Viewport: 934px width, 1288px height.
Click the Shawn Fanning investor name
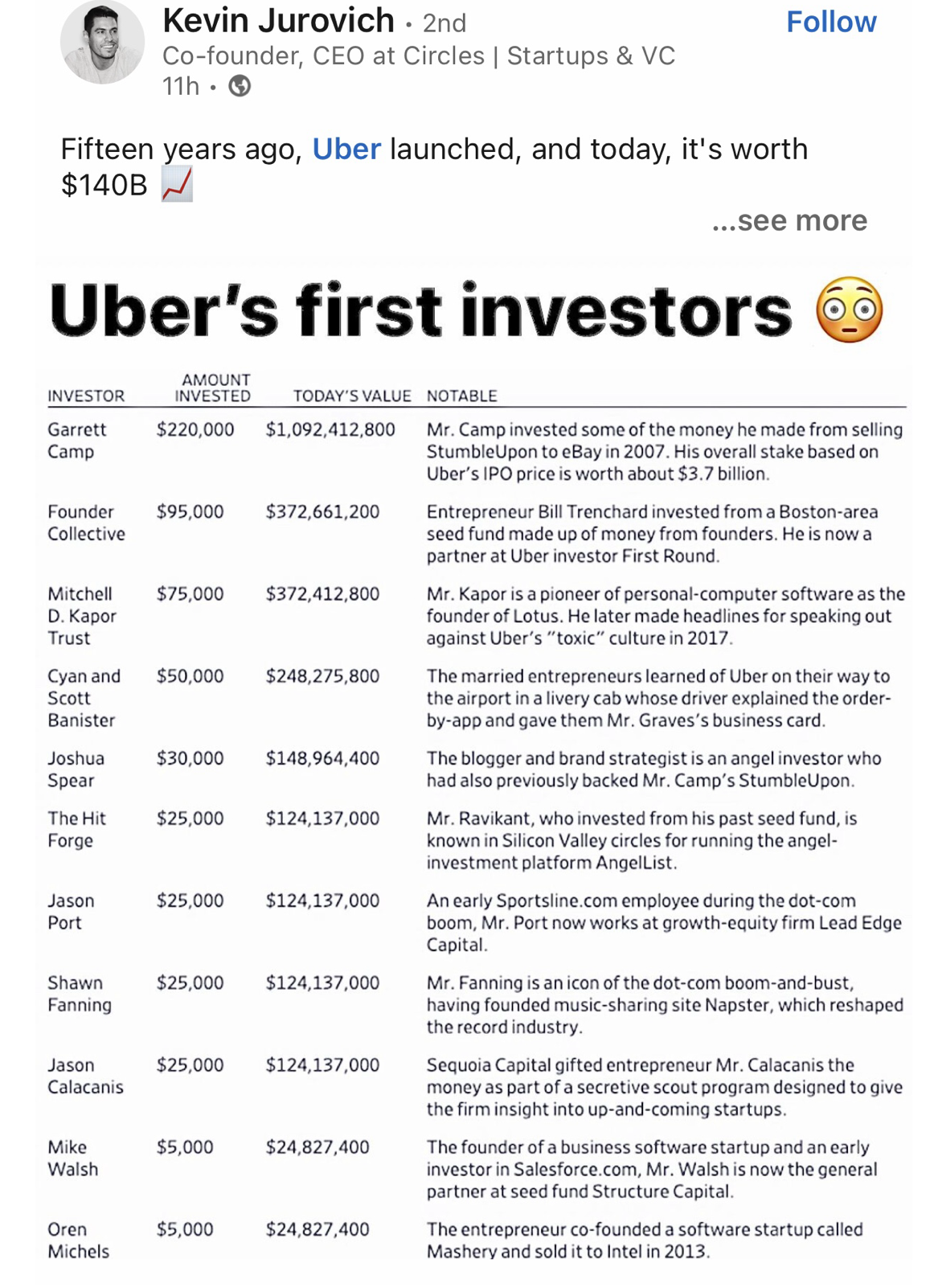click(79, 994)
